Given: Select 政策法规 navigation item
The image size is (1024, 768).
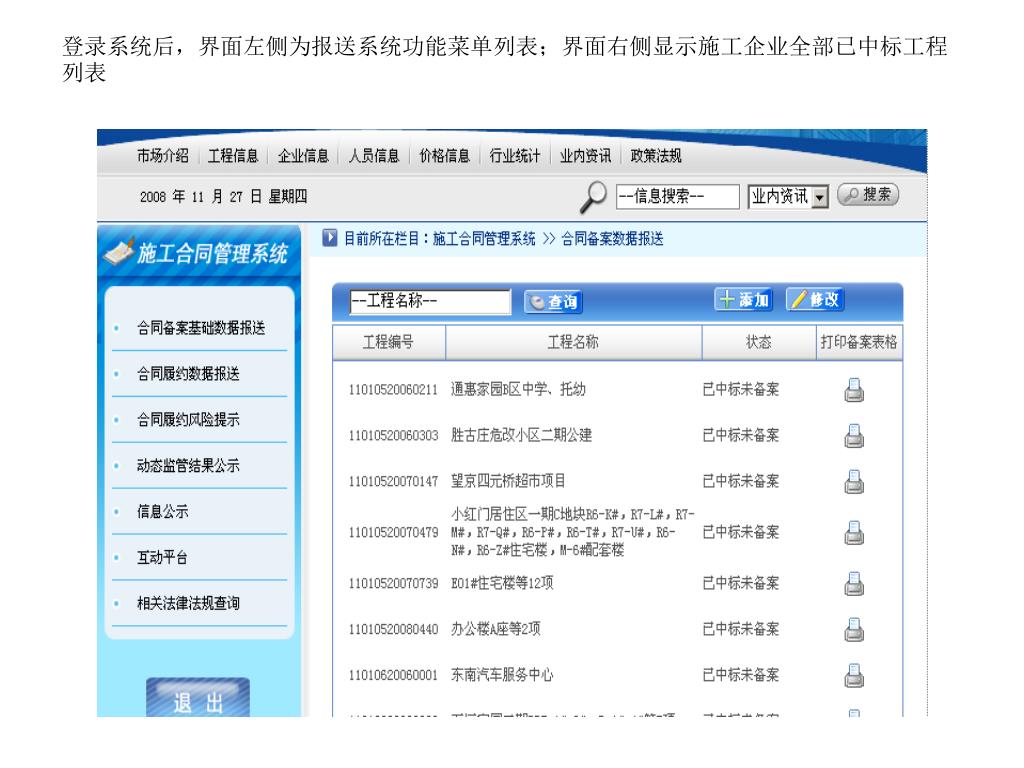Looking at the screenshot, I should point(656,155).
